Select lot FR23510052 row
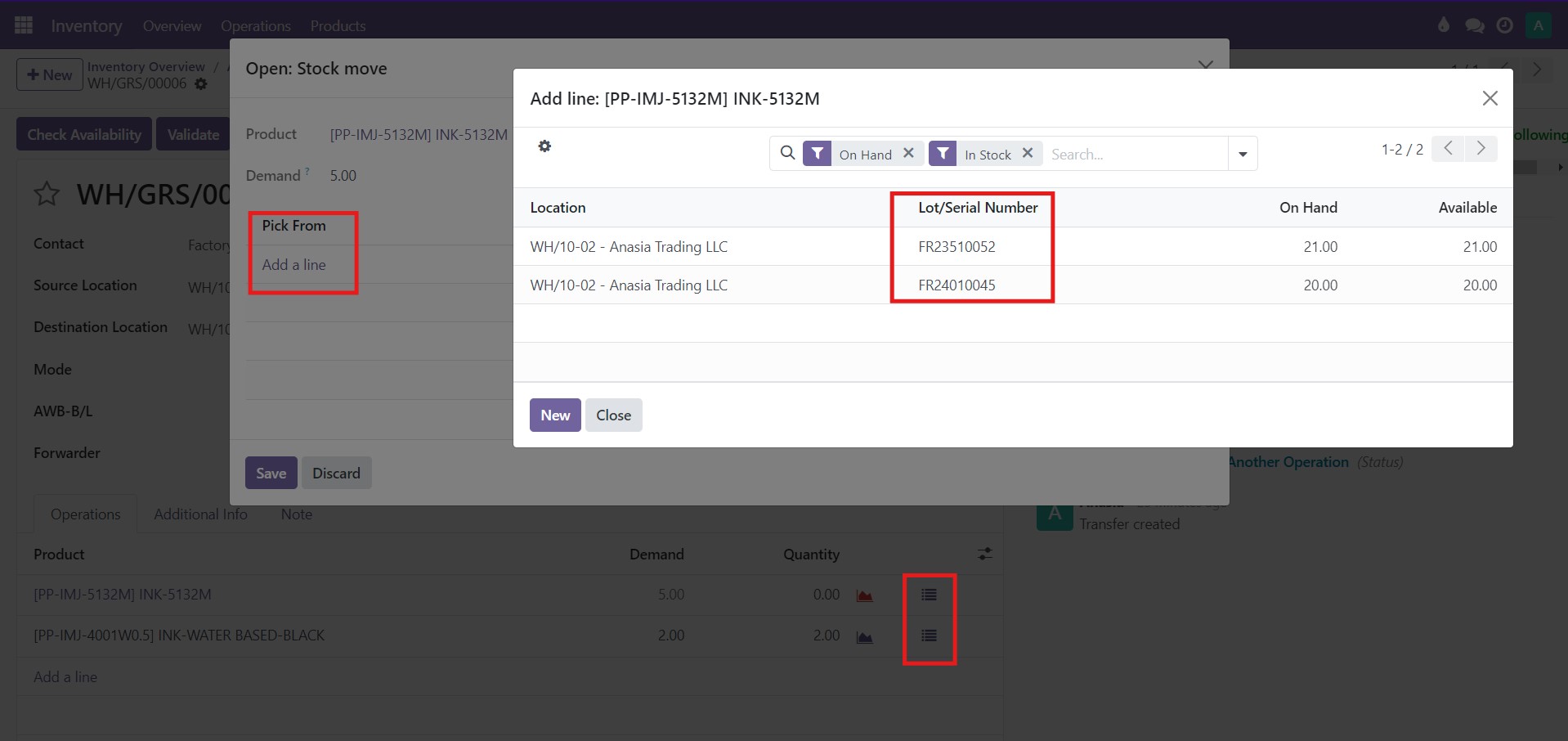1568x741 pixels. [956, 246]
